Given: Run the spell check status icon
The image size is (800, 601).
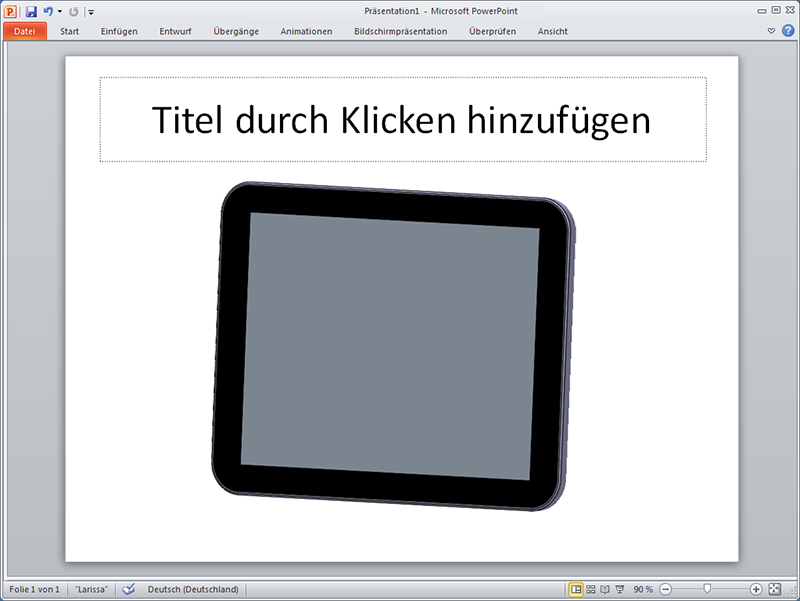Looking at the screenshot, I should tap(129, 589).
